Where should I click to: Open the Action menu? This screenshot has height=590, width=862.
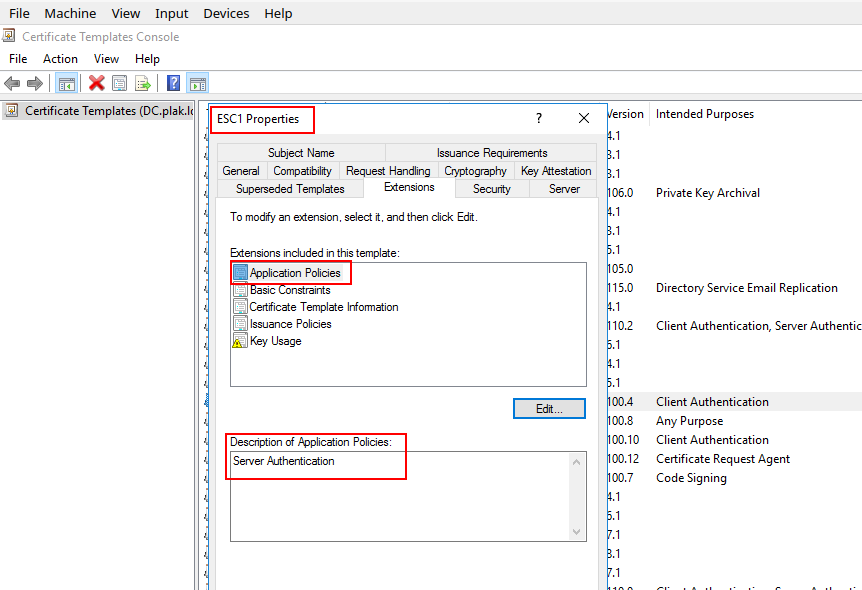pos(60,59)
